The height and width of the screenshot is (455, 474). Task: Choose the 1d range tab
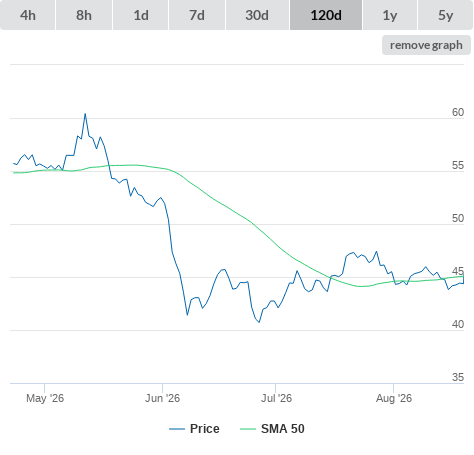coord(141,15)
